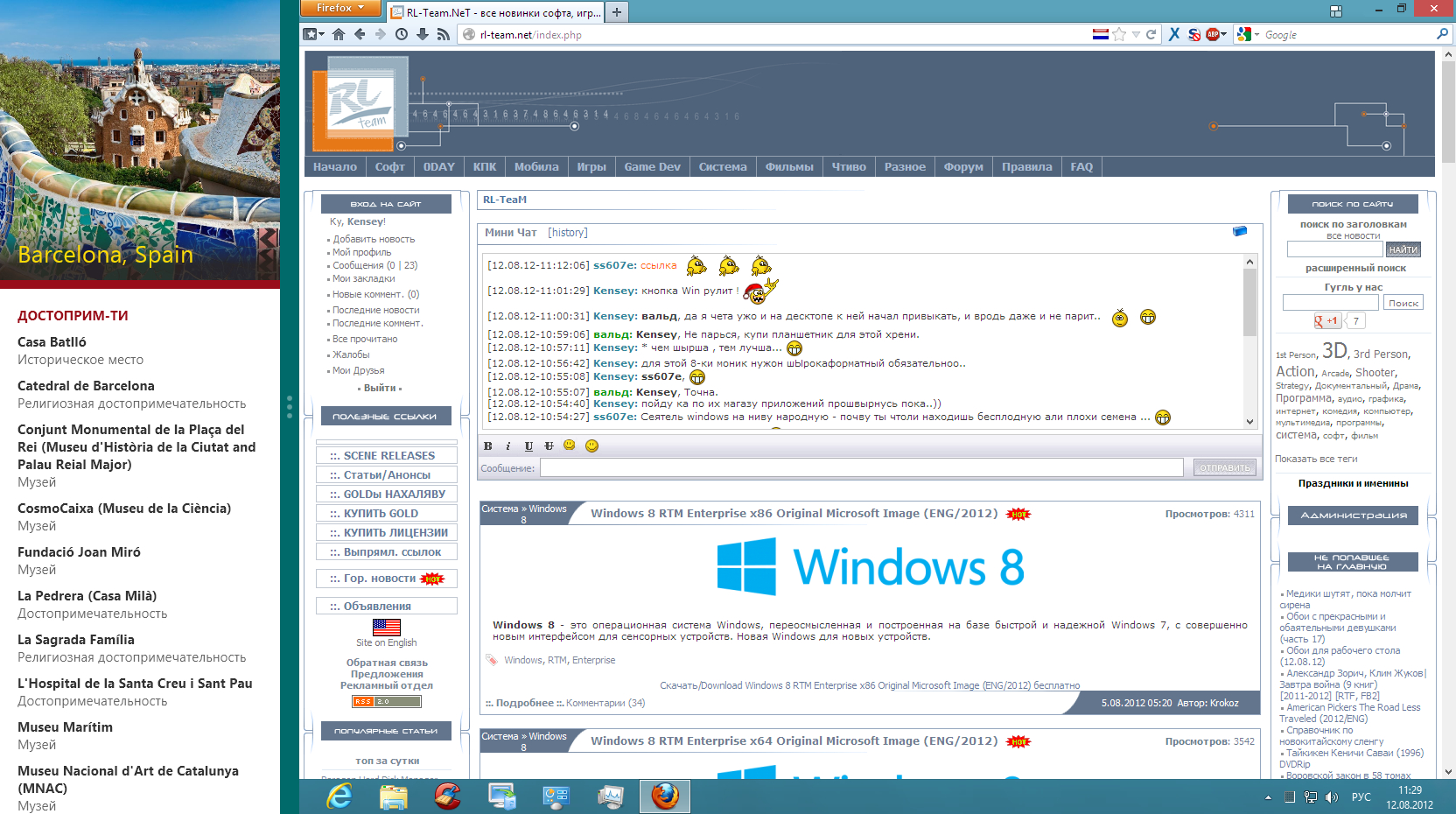
Task: Click the search magnifier icon
Action: 1442,34
